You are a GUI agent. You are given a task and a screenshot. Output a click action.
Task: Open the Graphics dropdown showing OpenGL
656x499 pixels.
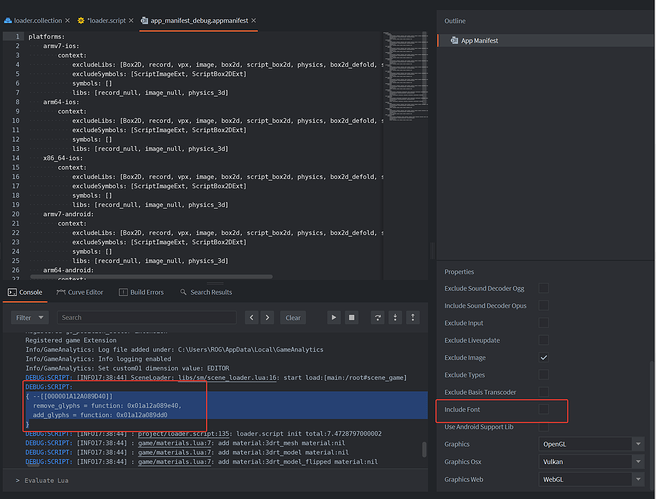click(591, 444)
